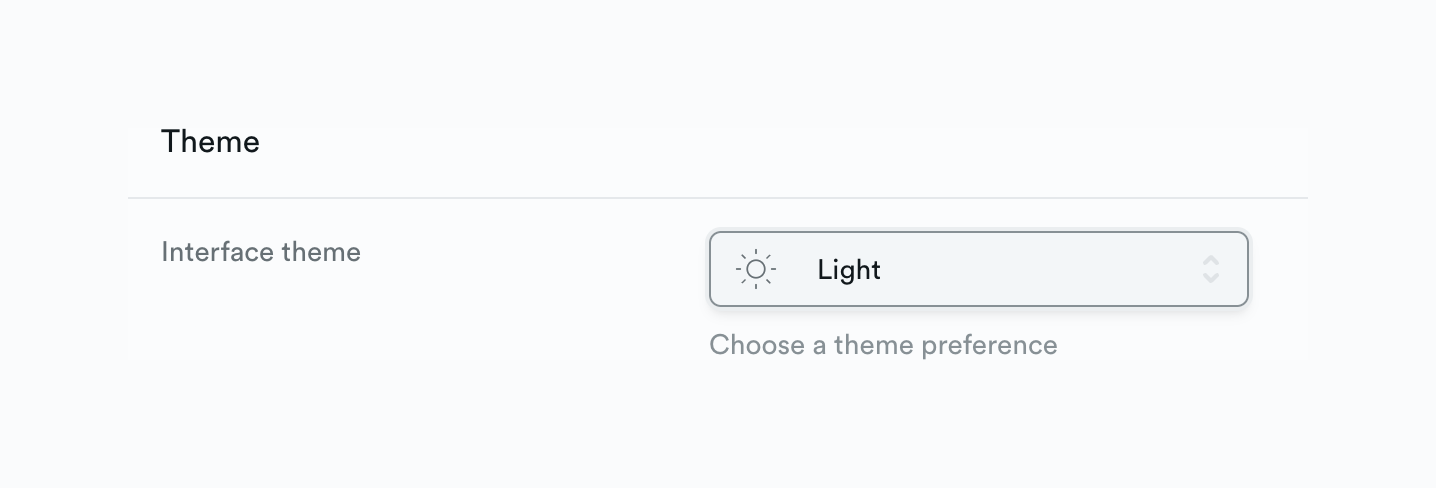Image resolution: width=1436 pixels, height=488 pixels.
Task: Show the list of interface theme choices
Action: tap(978, 270)
